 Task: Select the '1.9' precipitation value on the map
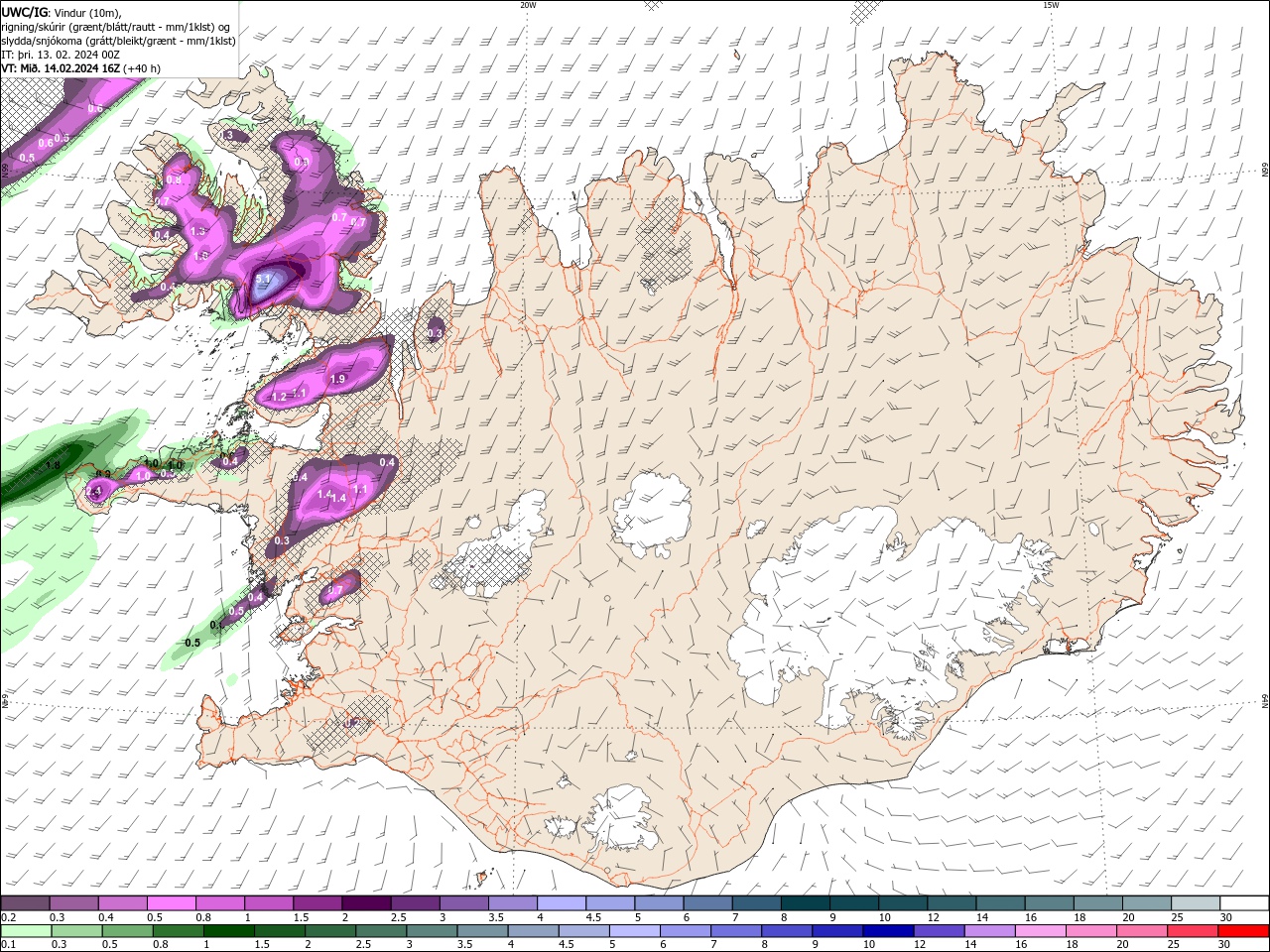click(337, 379)
